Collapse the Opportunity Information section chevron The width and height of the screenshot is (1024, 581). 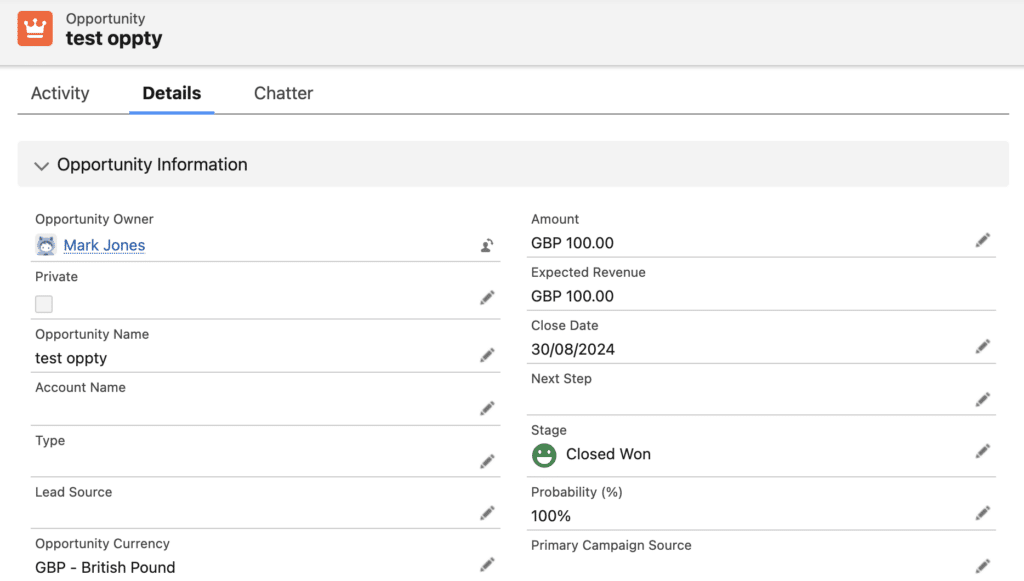[x=42, y=166]
